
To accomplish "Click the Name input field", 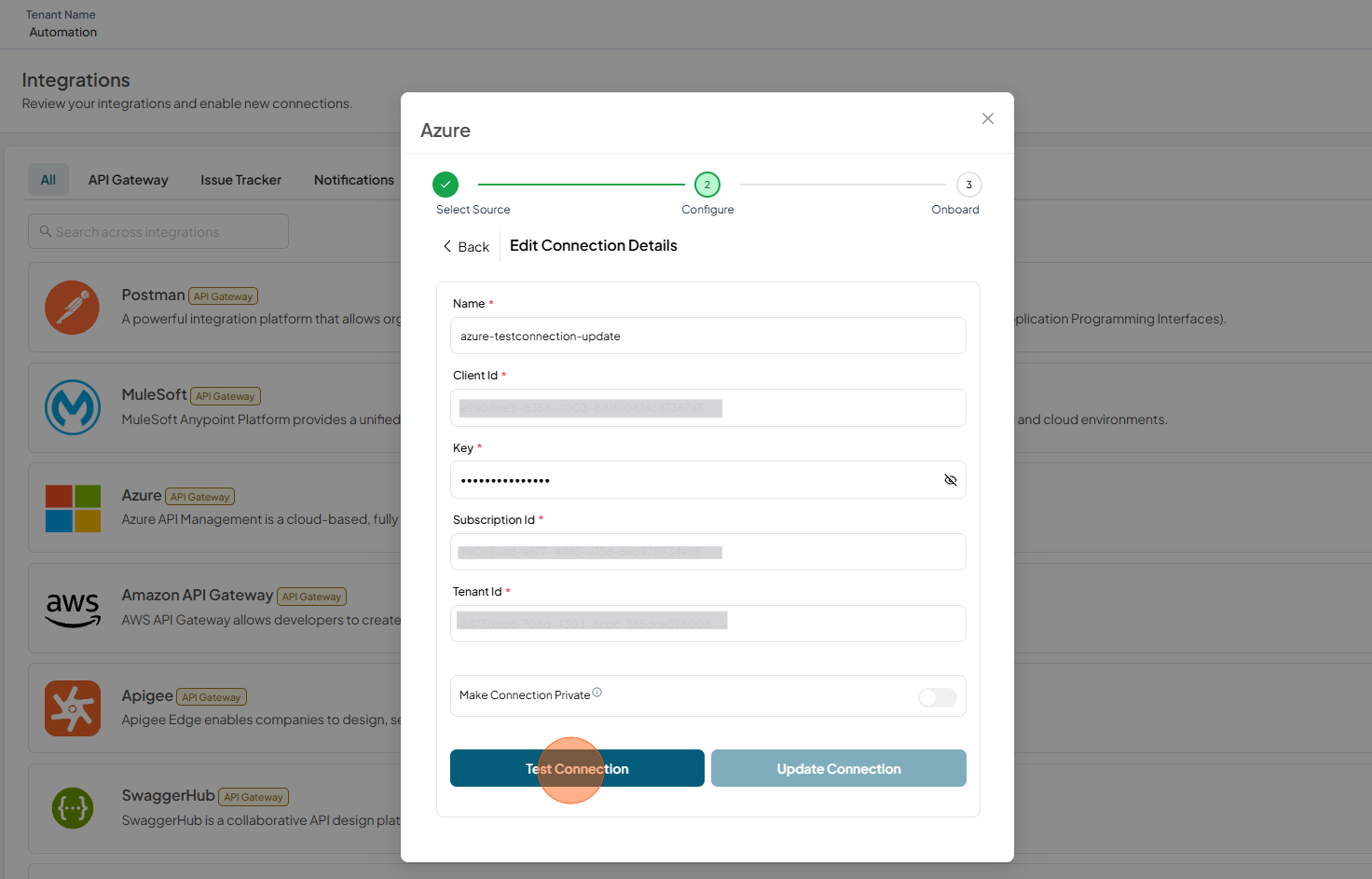I will click(708, 336).
